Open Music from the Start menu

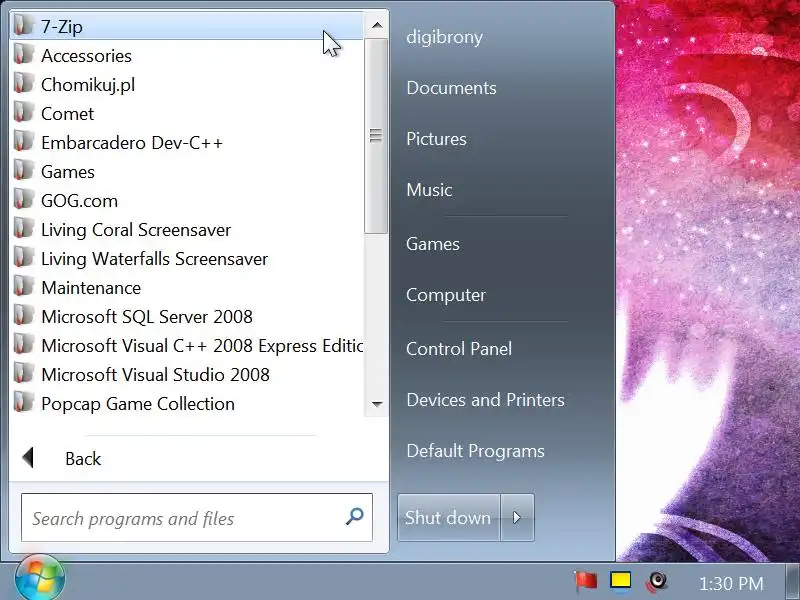click(429, 190)
